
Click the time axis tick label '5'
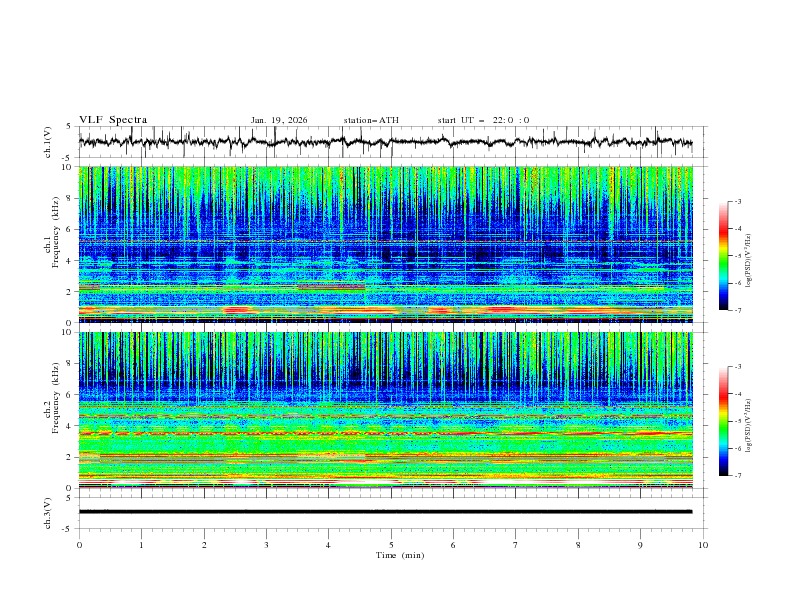pyautogui.click(x=391, y=545)
